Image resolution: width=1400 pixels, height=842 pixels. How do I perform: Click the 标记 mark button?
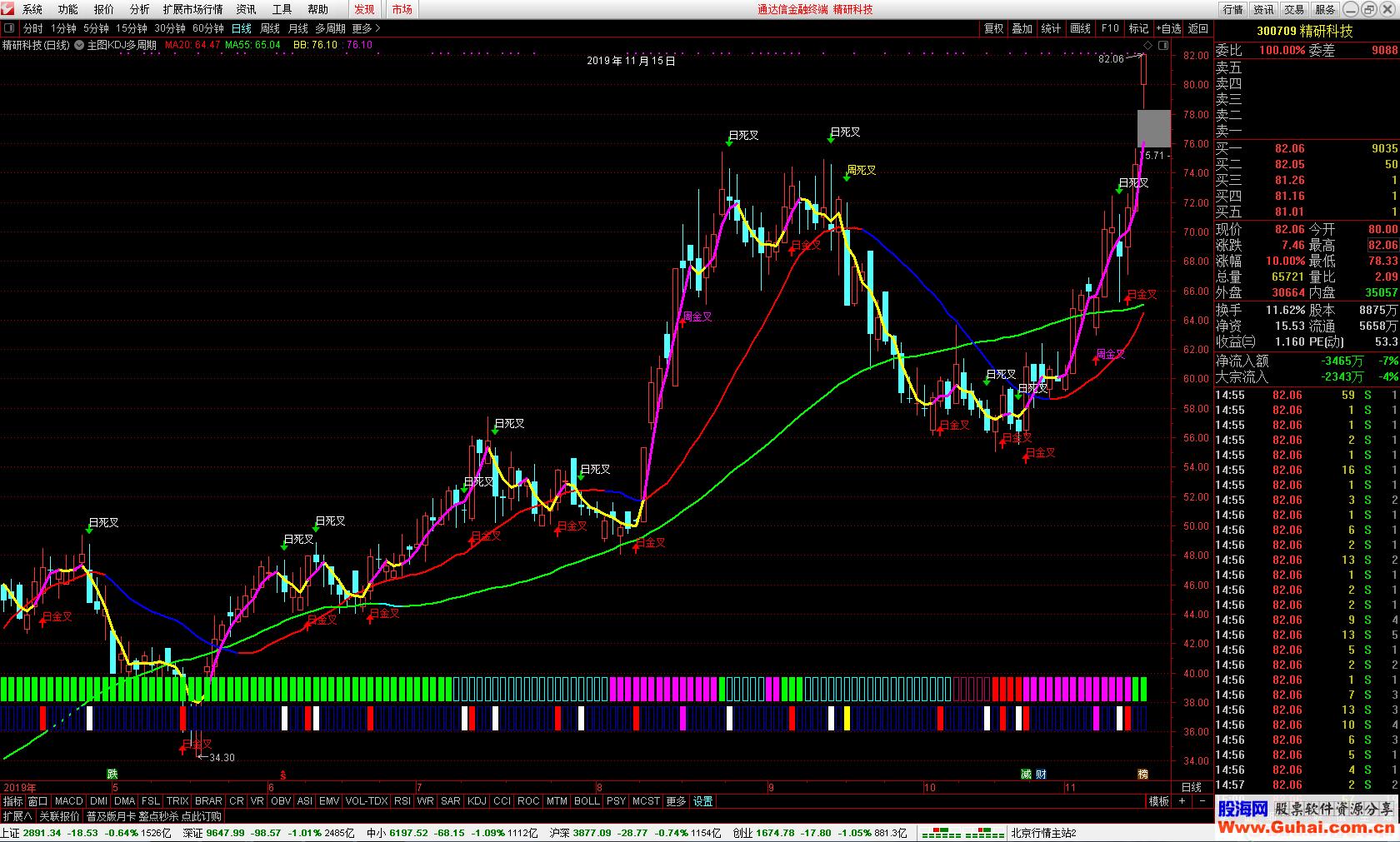(1138, 28)
